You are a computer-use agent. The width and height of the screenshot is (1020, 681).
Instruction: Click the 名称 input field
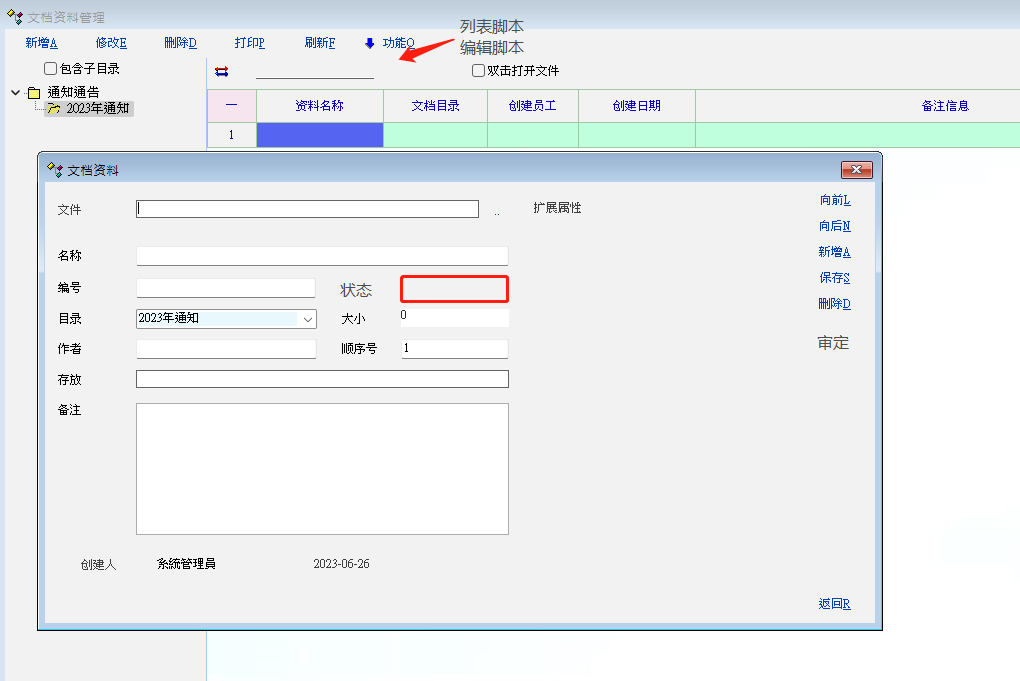pos(322,256)
